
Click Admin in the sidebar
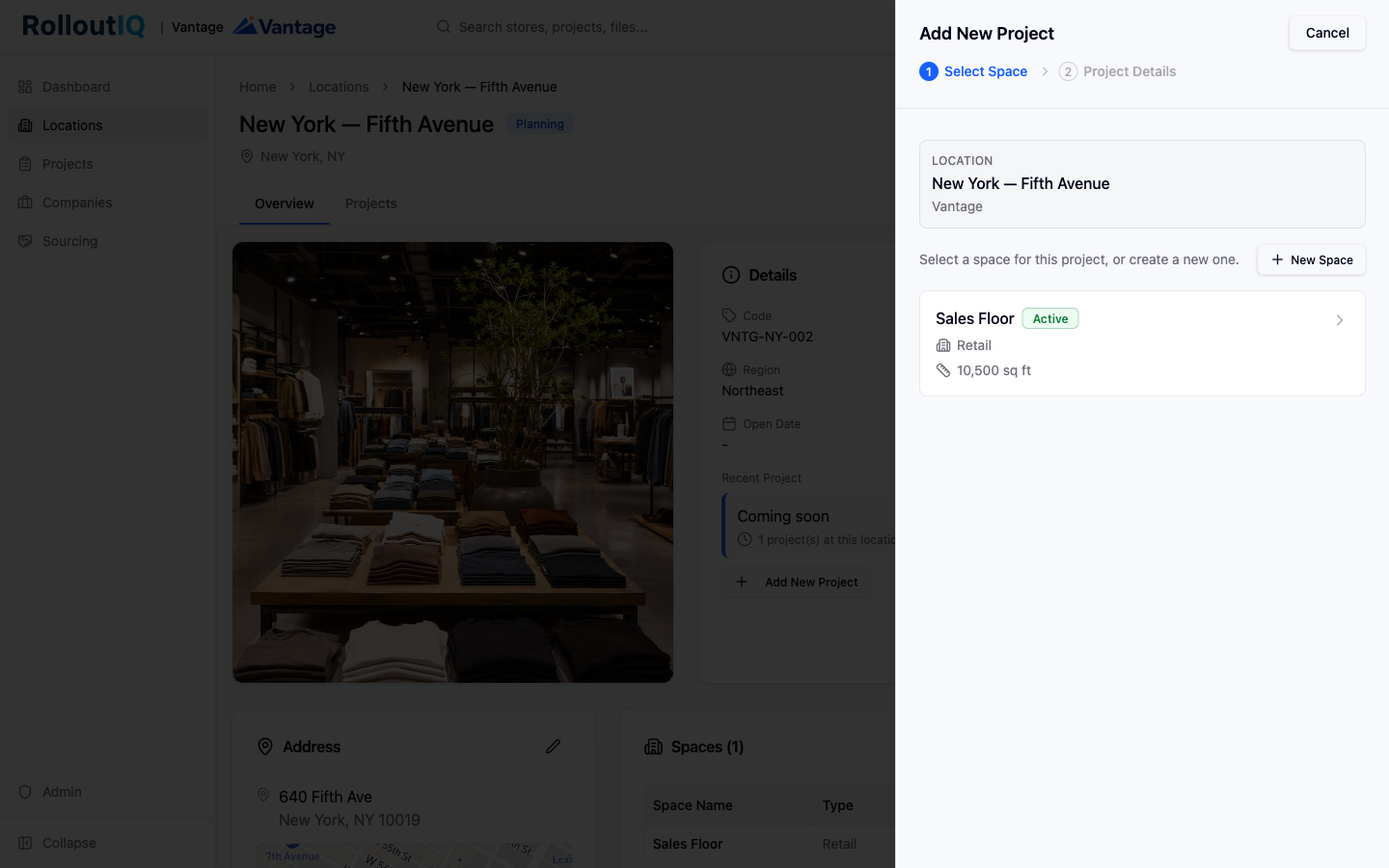tap(107, 792)
